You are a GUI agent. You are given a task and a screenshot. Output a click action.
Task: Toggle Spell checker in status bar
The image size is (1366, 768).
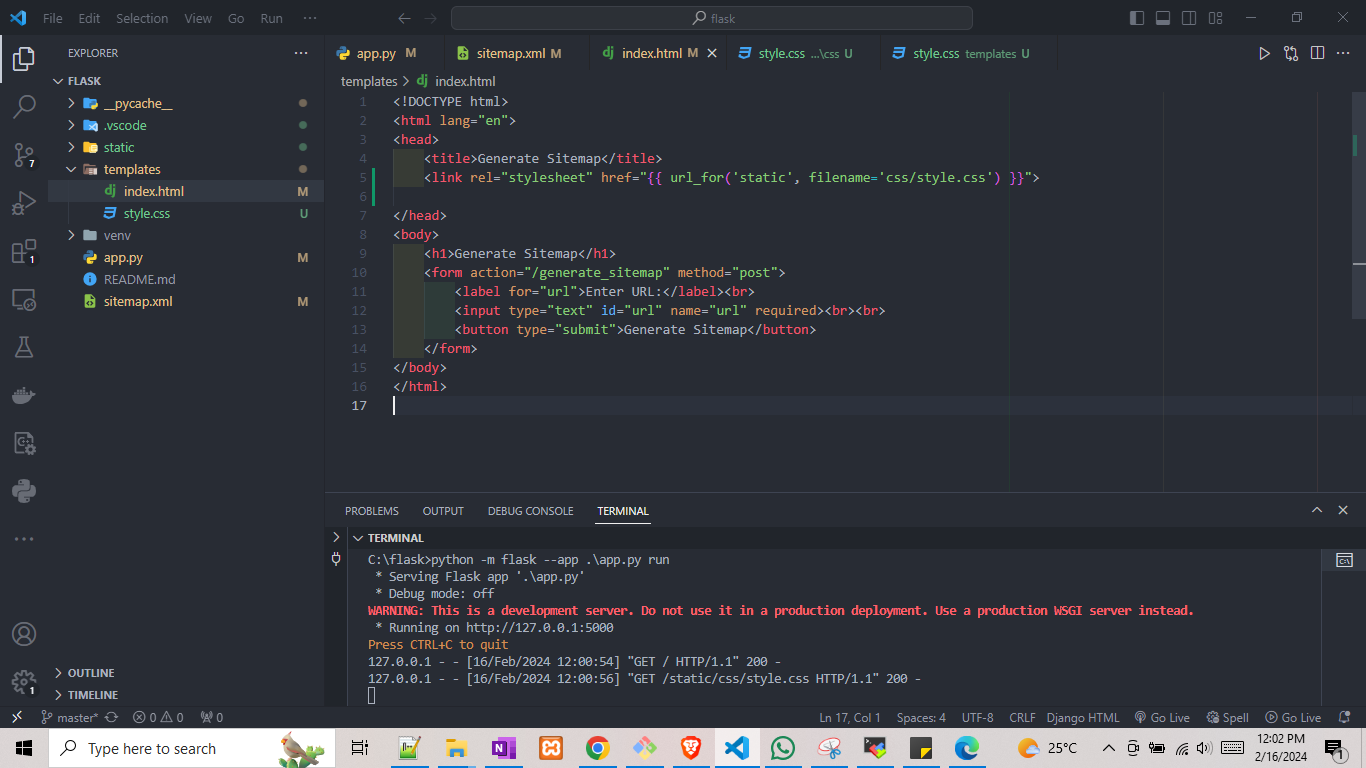[1228, 717]
